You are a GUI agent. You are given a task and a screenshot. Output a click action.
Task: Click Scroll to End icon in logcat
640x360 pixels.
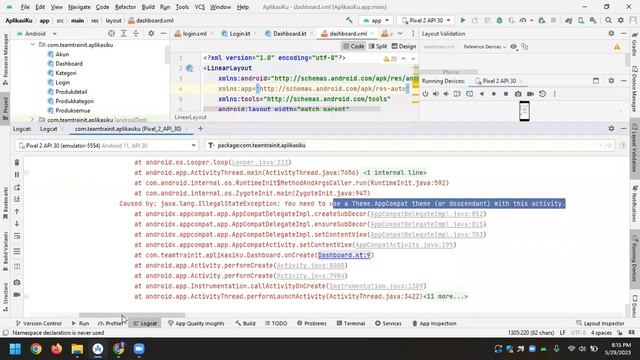tap(17, 199)
